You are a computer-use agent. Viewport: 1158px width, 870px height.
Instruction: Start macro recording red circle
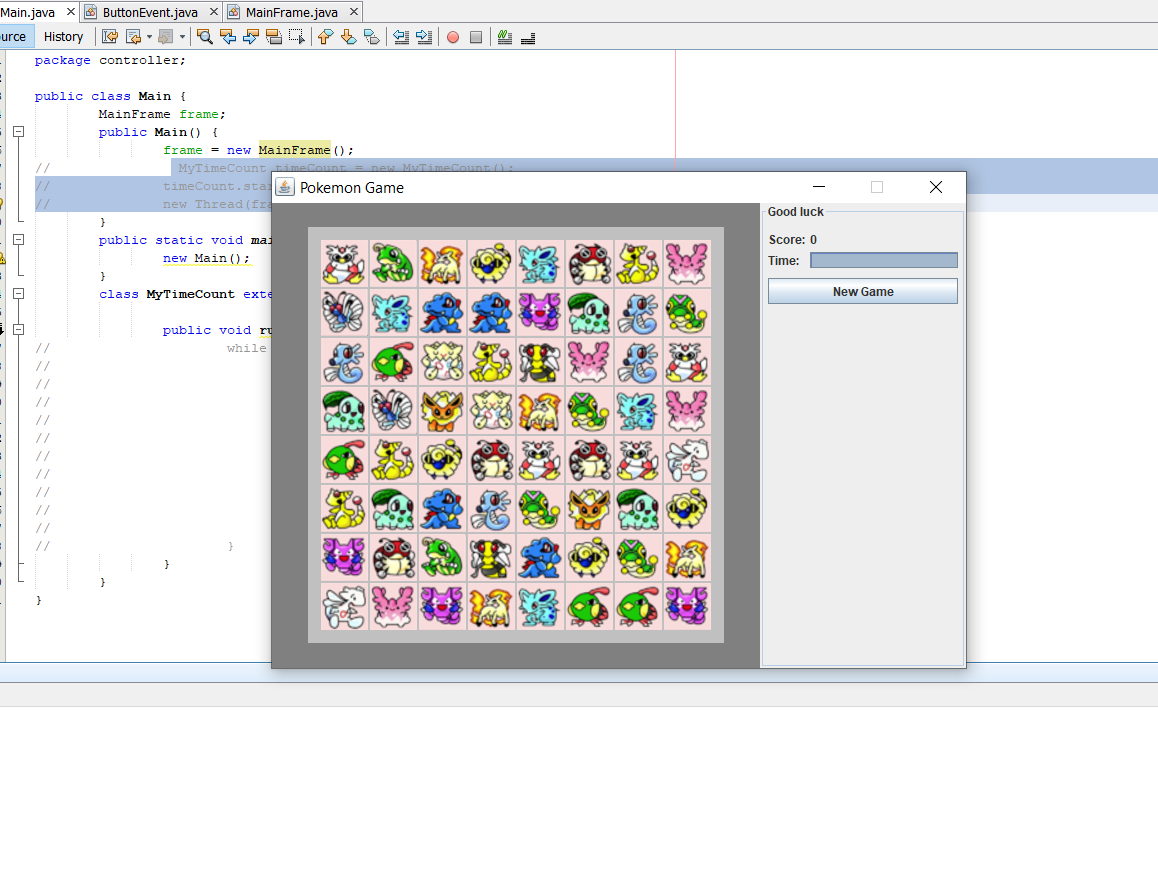(x=453, y=37)
